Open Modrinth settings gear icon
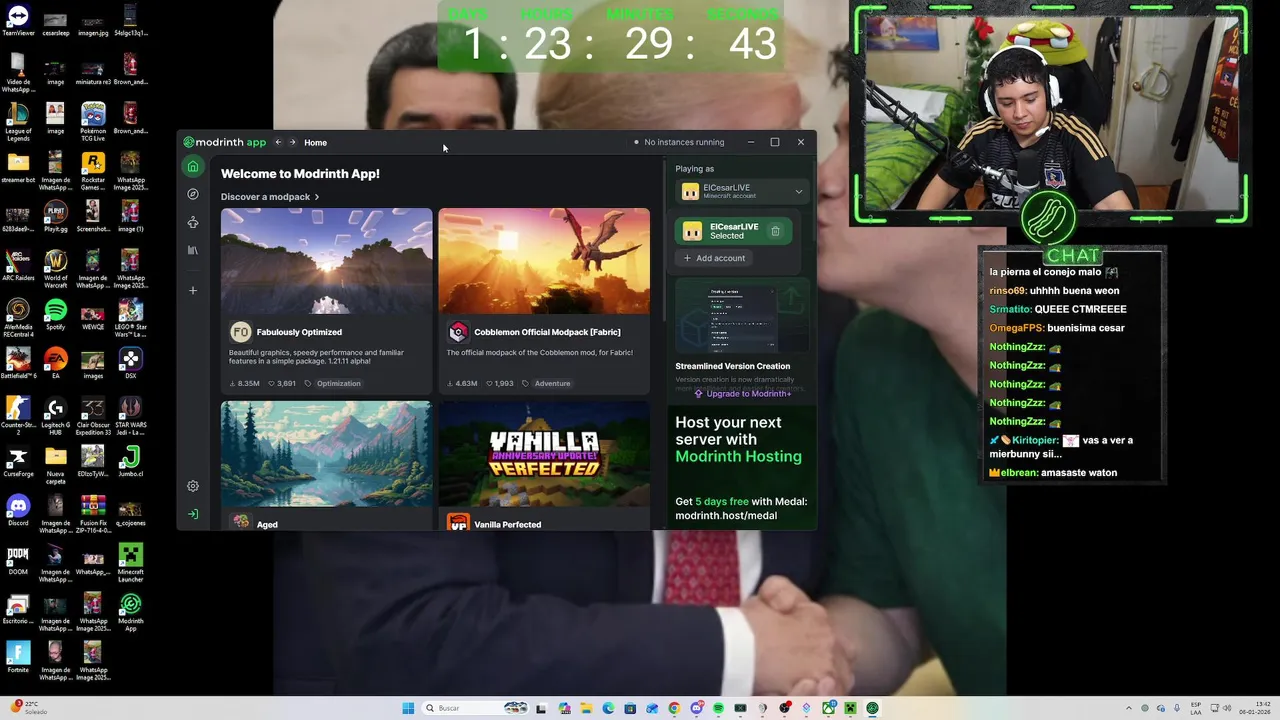Image resolution: width=1280 pixels, height=720 pixels. point(193,486)
